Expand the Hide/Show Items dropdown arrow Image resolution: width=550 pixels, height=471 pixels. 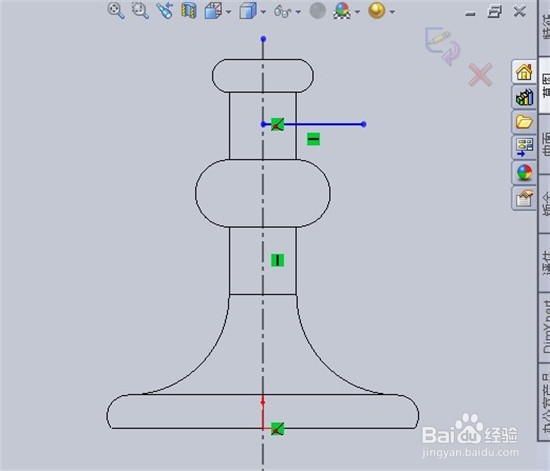click(298, 12)
